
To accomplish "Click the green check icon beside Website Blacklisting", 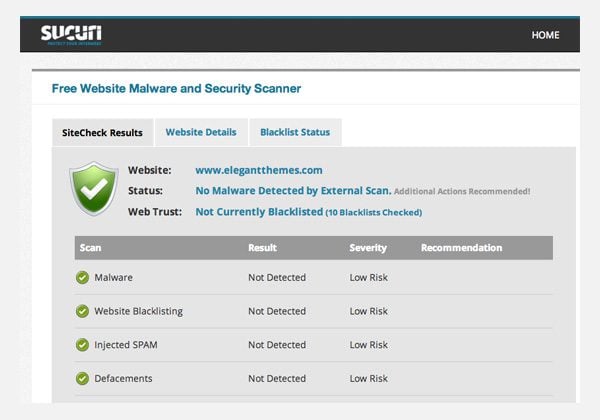I will tap(82, 311).
